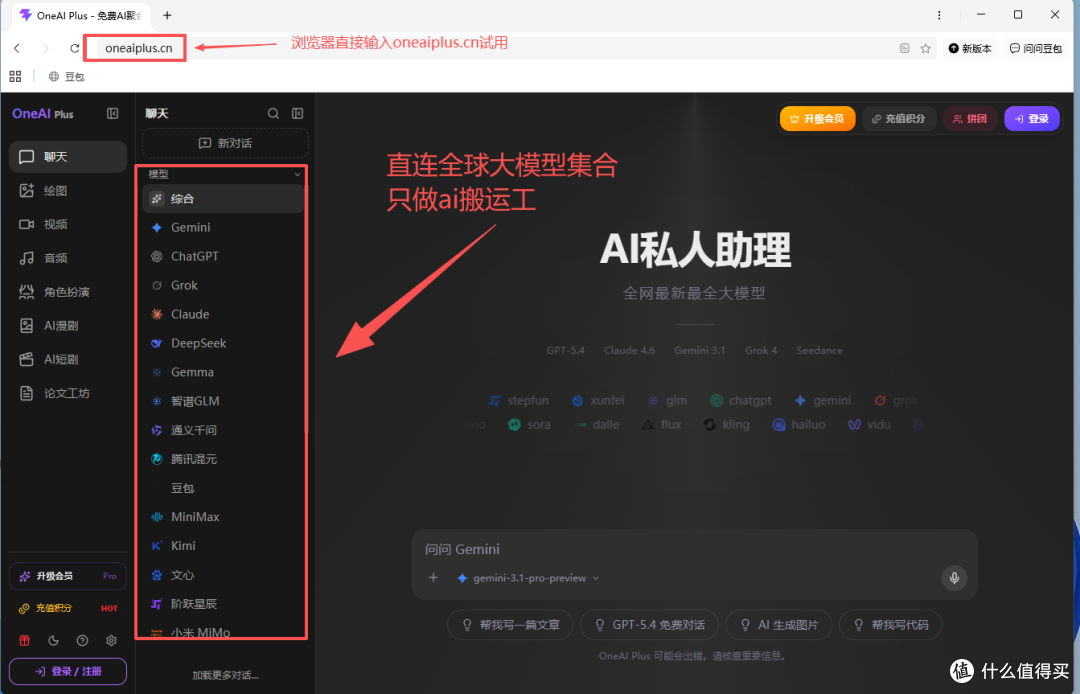Viewport: 1080px width, 694px height.
Task: Click the 问问 Gemini message input field
Action: click(x=694, y=549)
